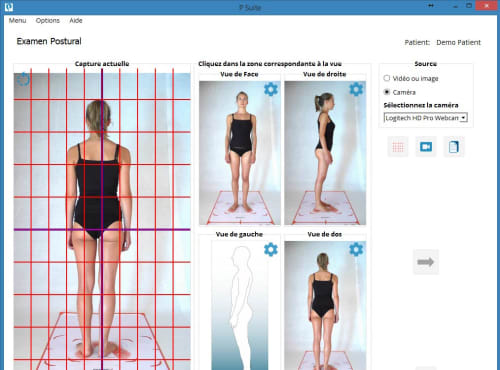Assign capture to the Vue de droite zone
500x370 pixels.
325,153
